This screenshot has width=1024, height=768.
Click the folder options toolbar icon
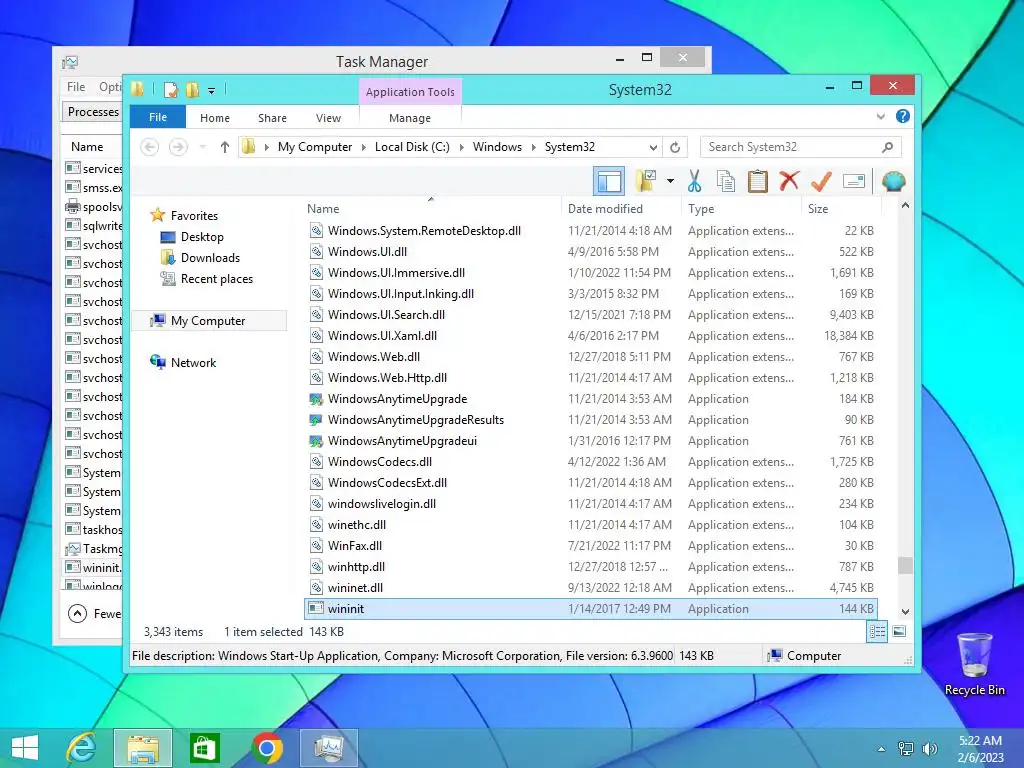pos(646,181)
